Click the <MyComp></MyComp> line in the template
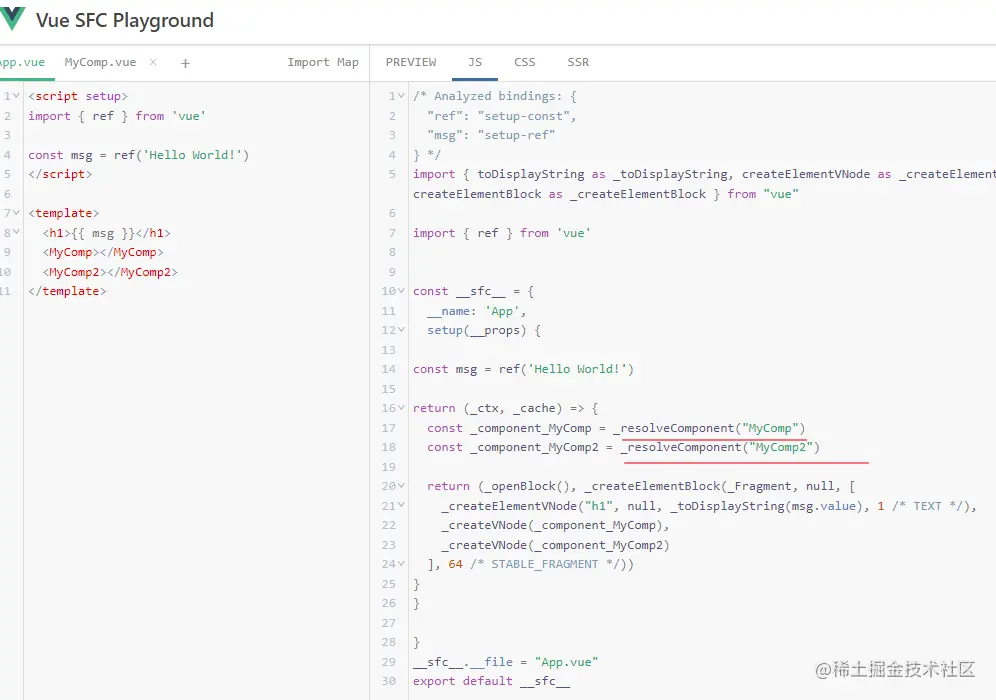Screen dimensions: 996x700 click(103, 252)
